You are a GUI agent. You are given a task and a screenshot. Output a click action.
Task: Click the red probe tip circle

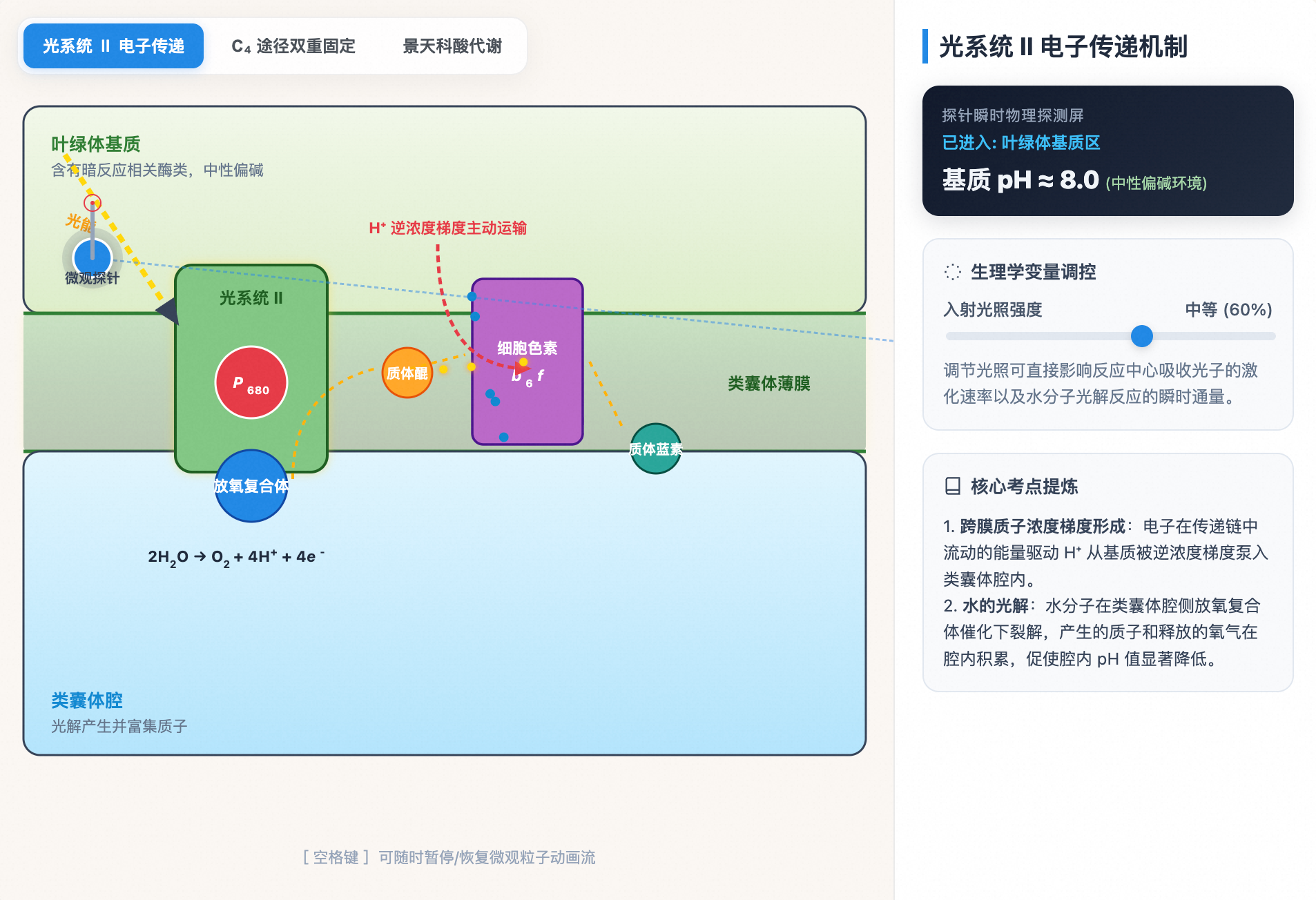click(93, 203)
